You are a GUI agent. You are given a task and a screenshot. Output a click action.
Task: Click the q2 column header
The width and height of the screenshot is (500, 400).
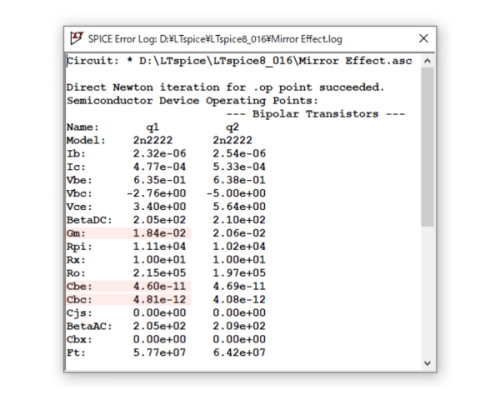[232, 127]
